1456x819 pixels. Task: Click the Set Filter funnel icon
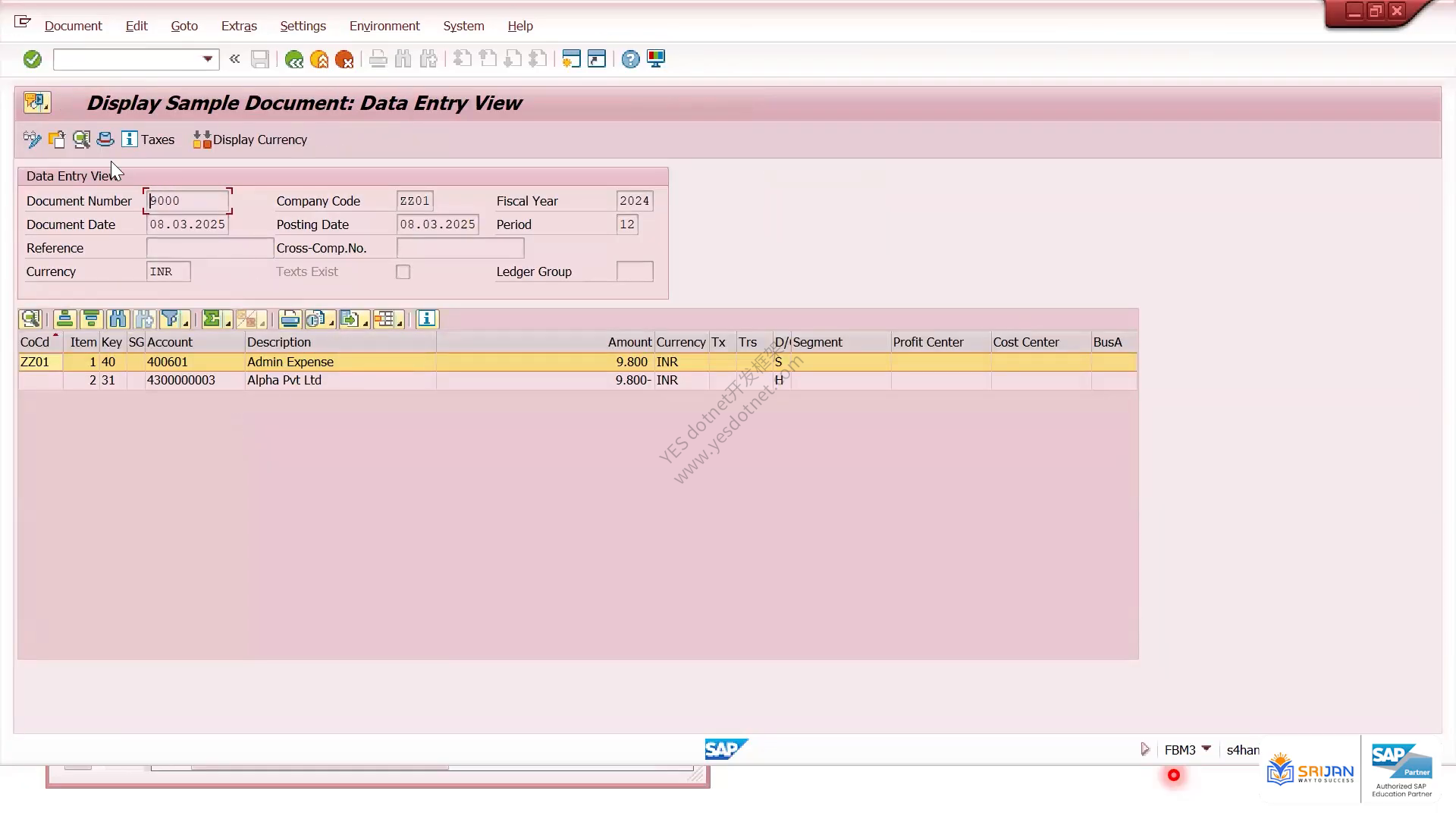(170, 319)
